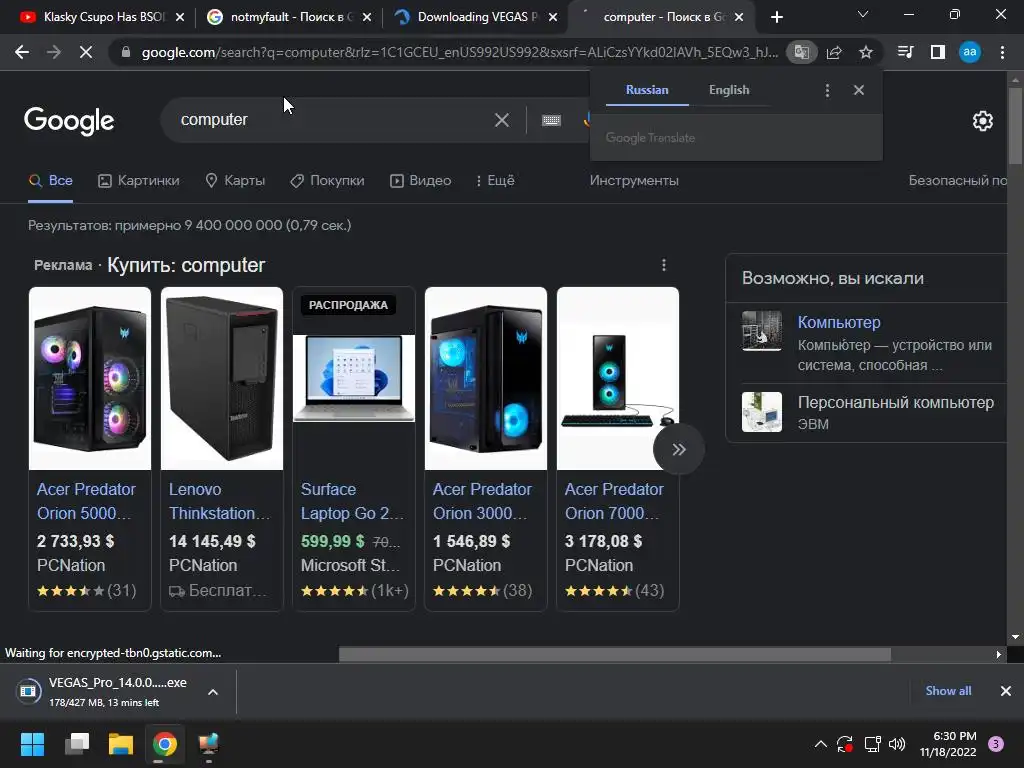1024x768 pixels.
Task: Open Персональный компьютер suggestion
Action: point(895,402)
